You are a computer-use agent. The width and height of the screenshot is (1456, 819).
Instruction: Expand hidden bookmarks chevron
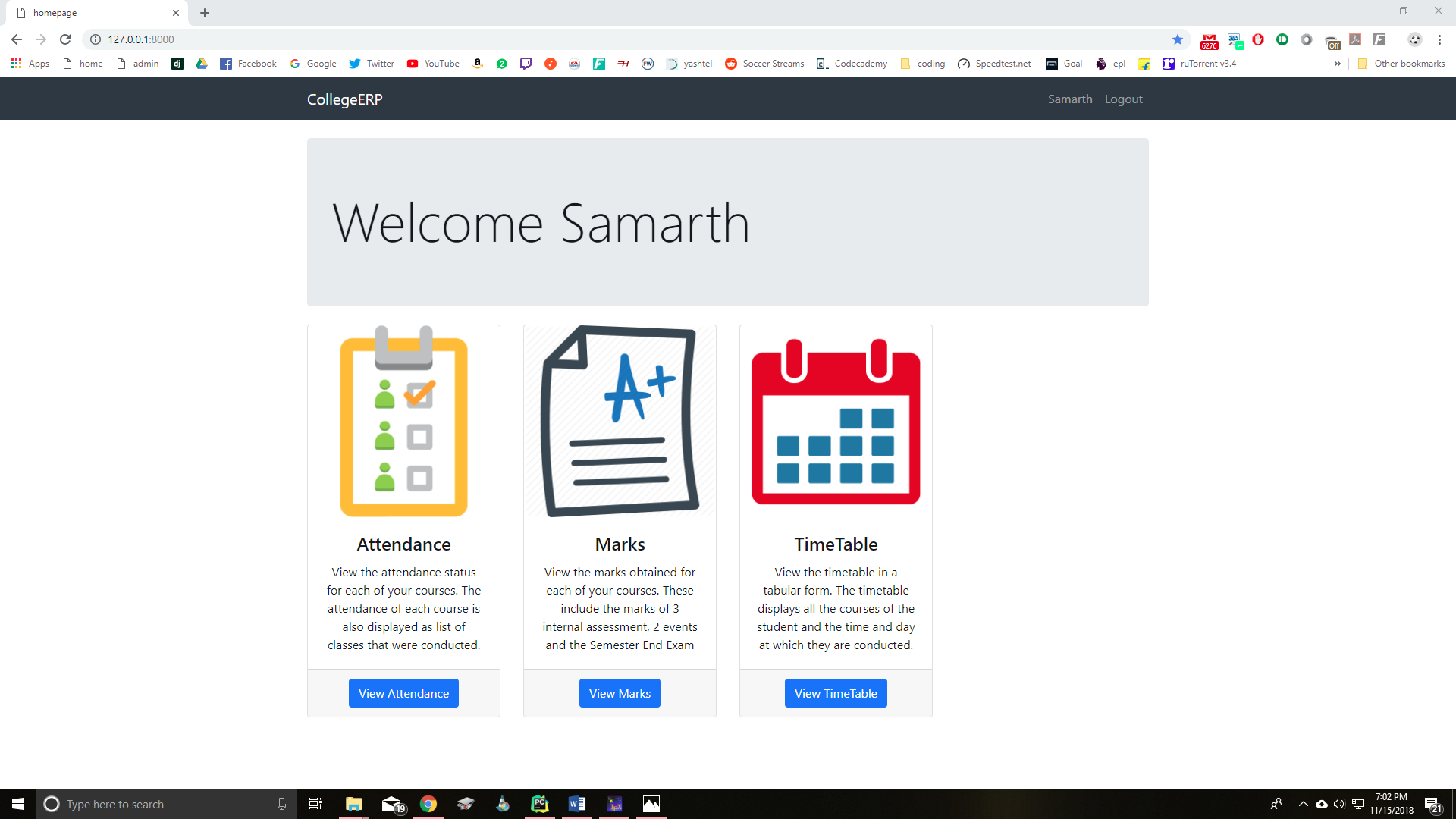[x=1337, y=64]
